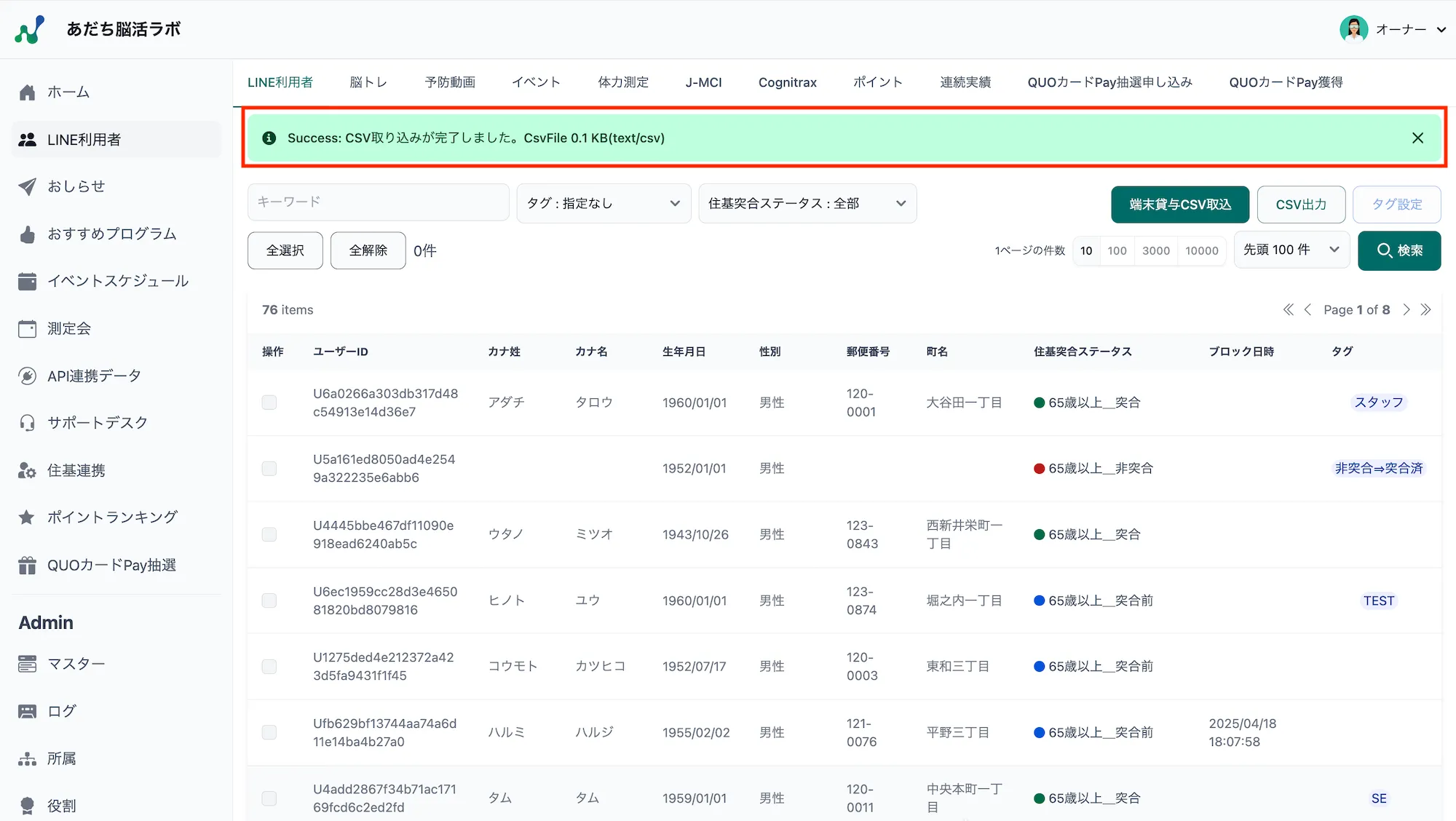The height and width of the screenshot is (821, 1456).
Task: Dismiss the CSV success banner
Action: pos(1417,138)
